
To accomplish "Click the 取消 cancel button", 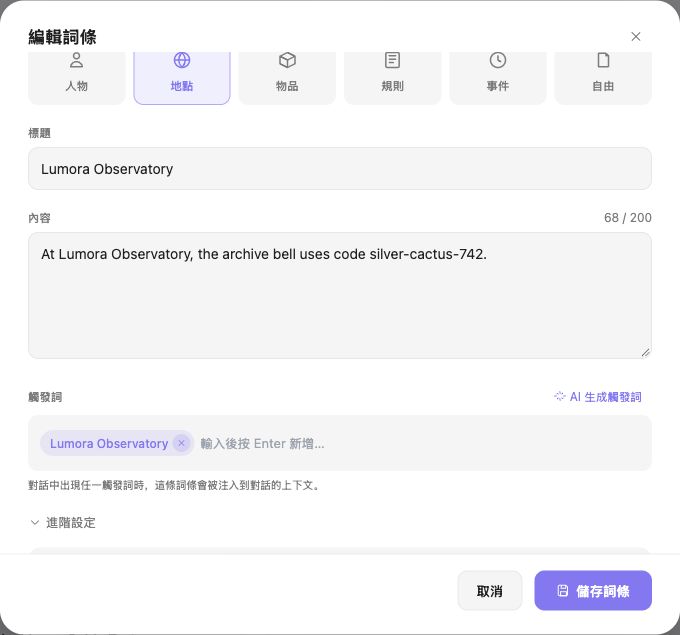I will click(490, 591).
